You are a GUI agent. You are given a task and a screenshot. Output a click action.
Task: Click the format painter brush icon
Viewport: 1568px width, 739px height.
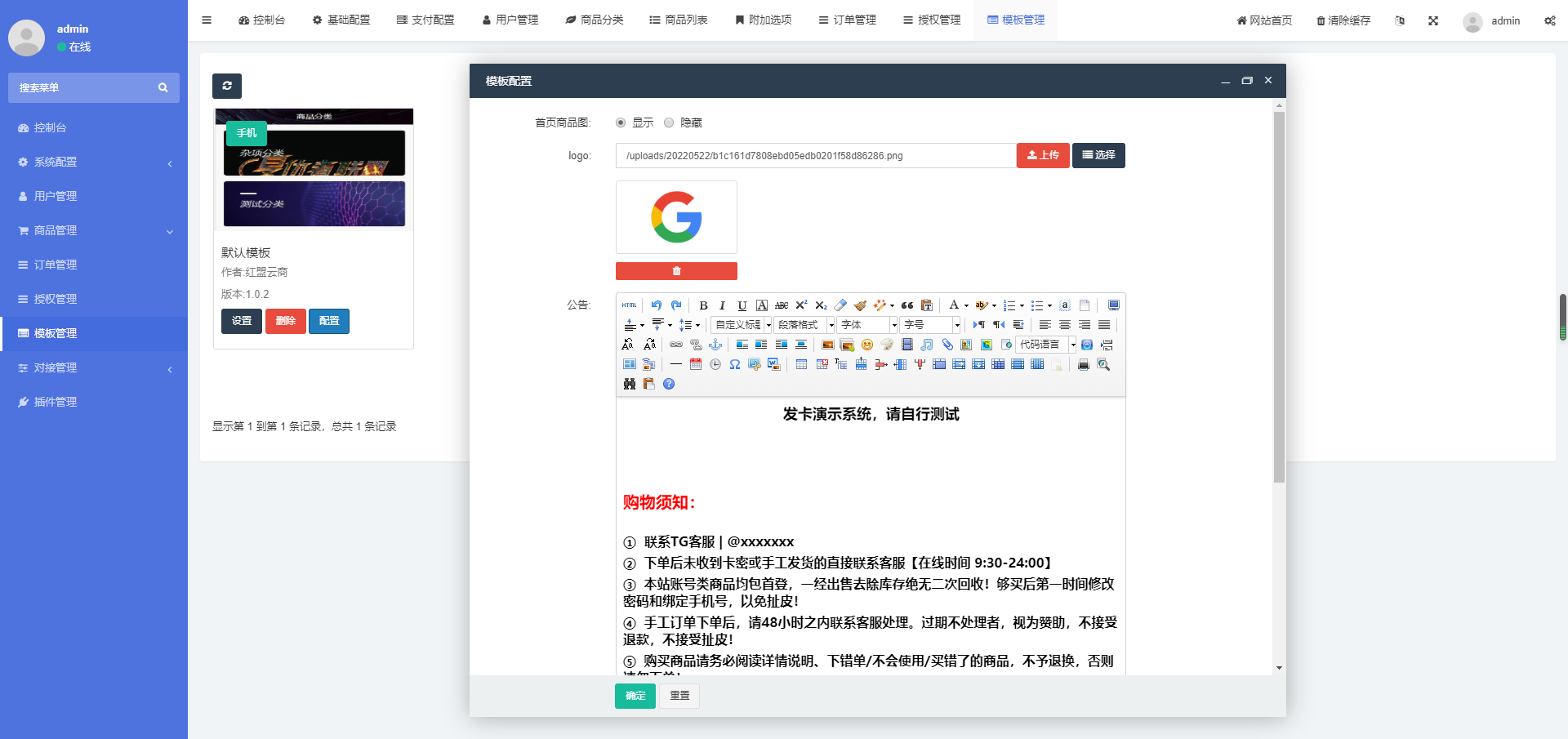(860, 305)
